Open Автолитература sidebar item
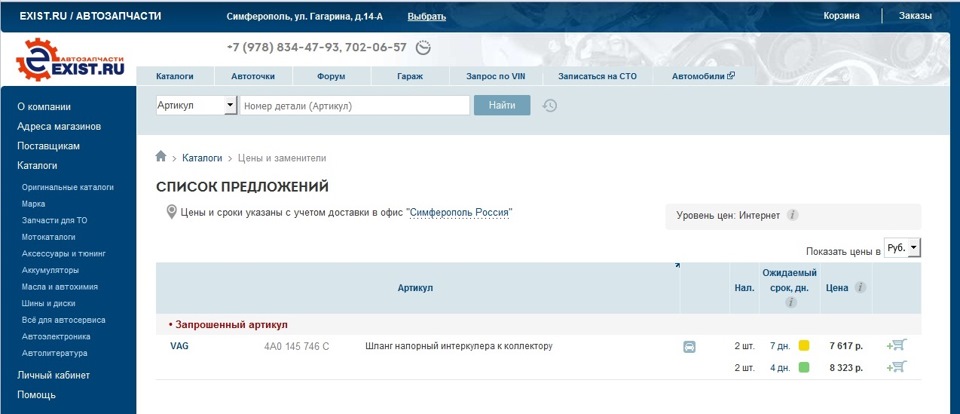The height and width of the screenshot is (414, 960). [54, 353]
